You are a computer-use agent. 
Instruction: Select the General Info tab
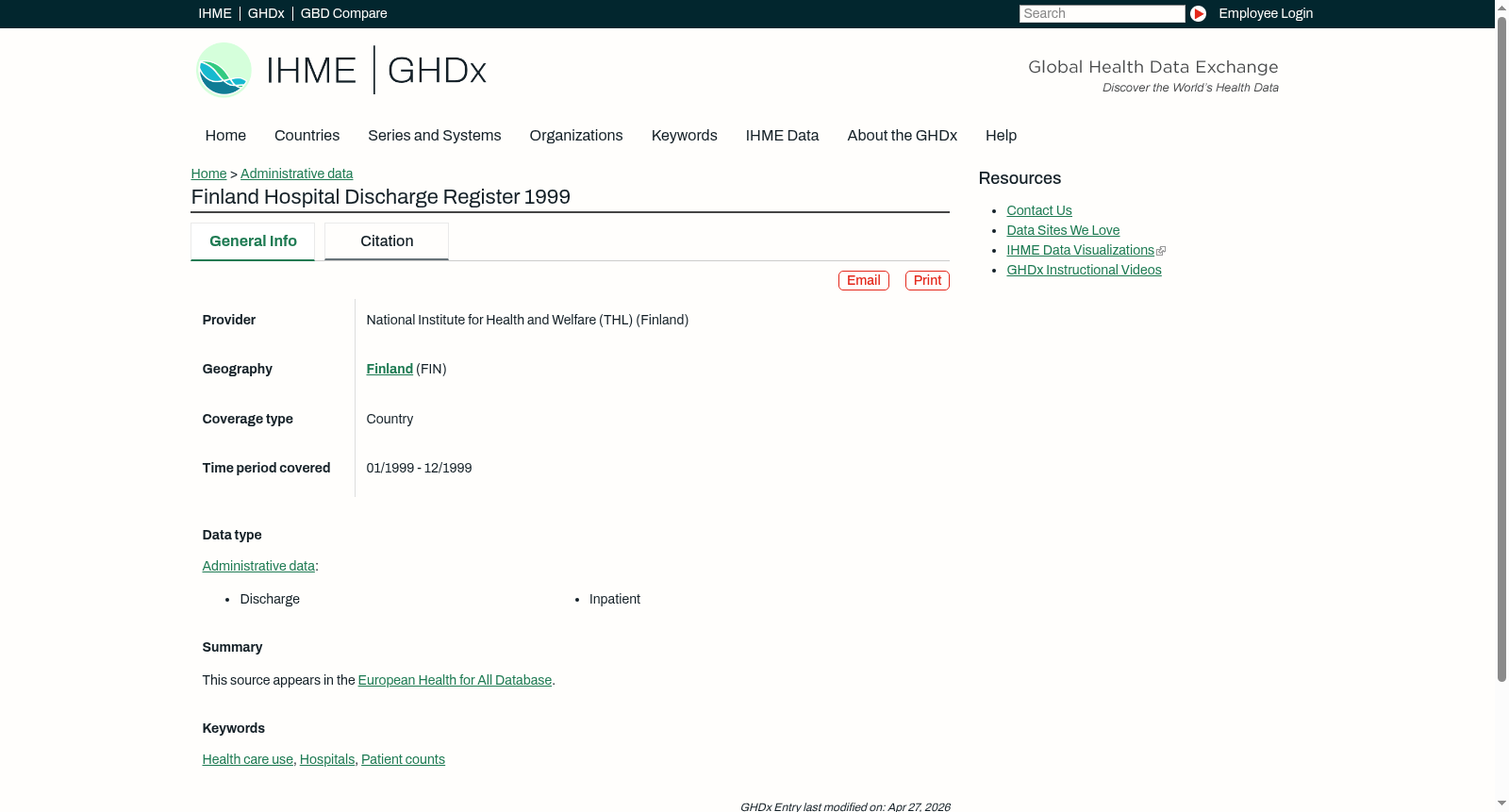point(253,241)
